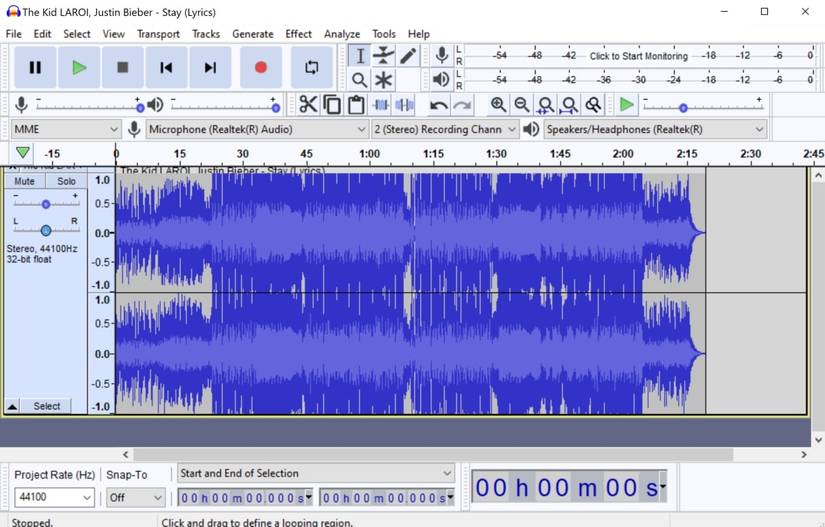The width and height of the screenshot is (825, 527).
Task: Click the timeline options green triangle
Action: (x=23, y=153)
